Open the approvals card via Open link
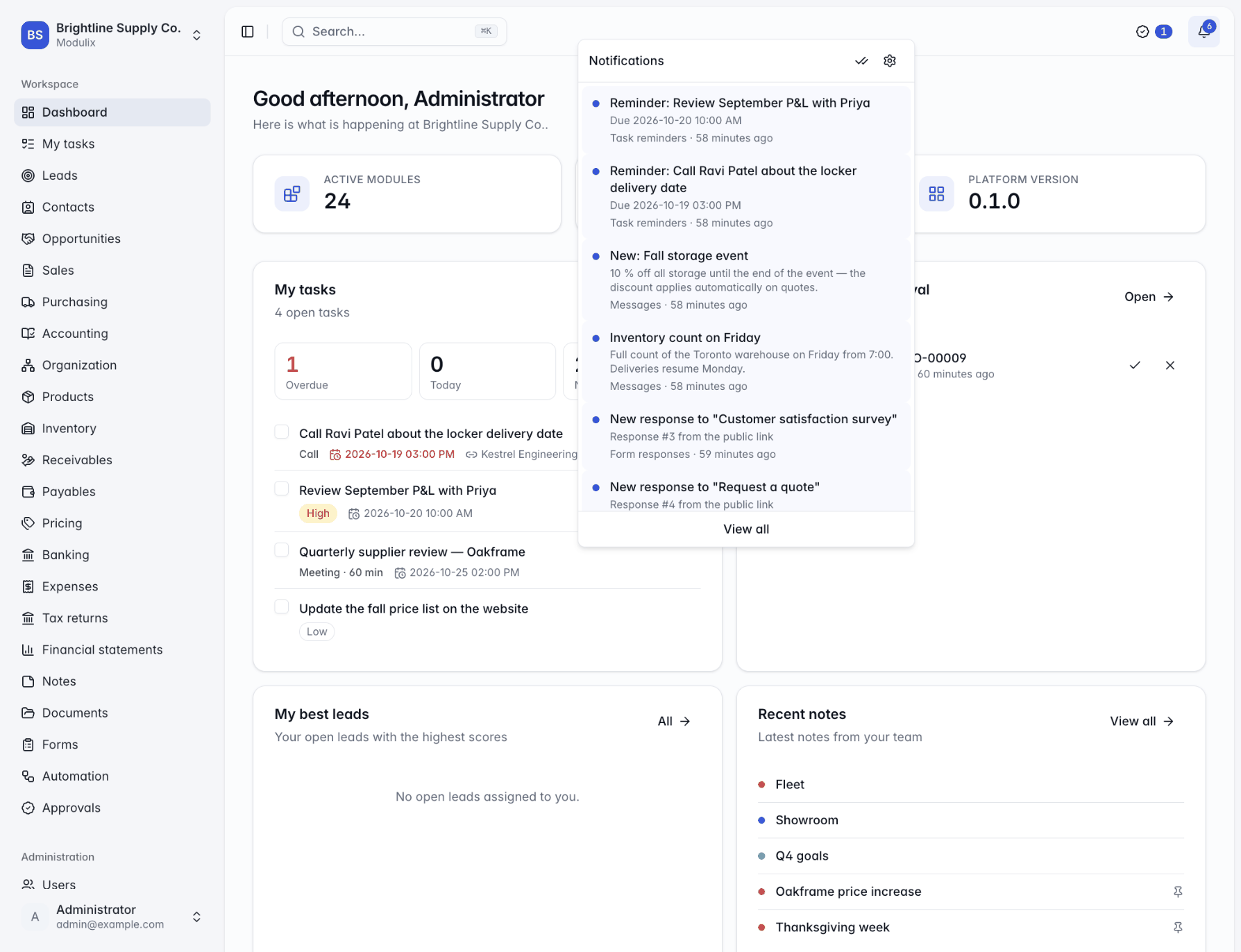The image size is (1241, 952). pos(1149,297)
